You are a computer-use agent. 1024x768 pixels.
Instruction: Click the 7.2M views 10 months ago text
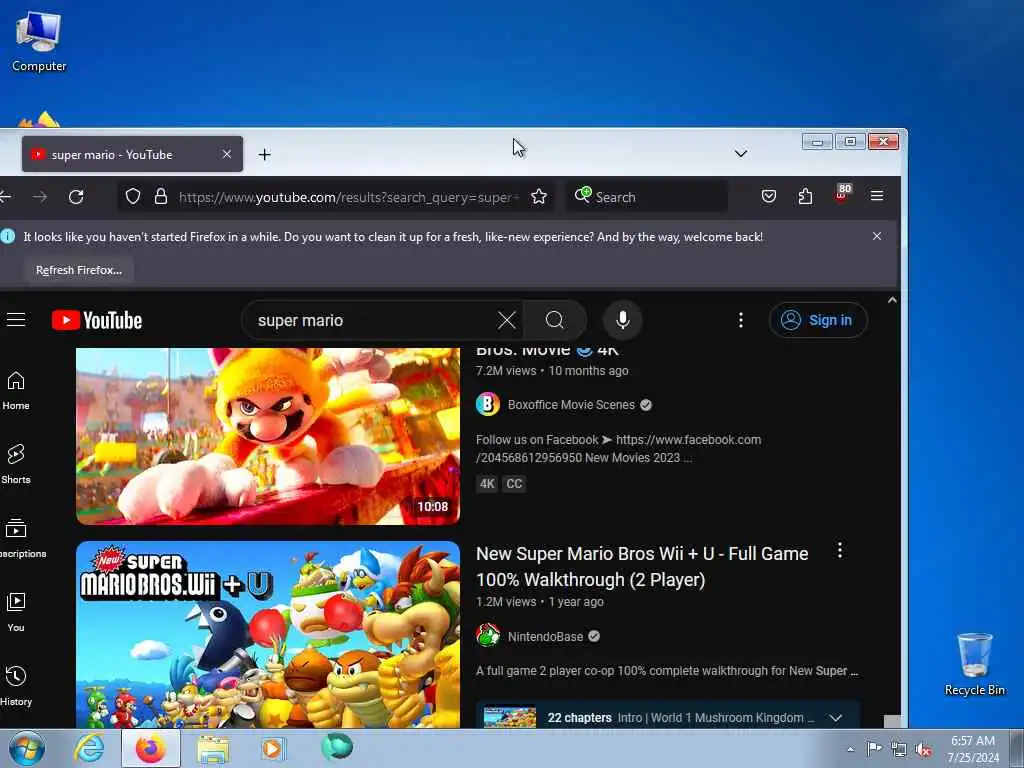pyautogui.click(x=552, y=370)
